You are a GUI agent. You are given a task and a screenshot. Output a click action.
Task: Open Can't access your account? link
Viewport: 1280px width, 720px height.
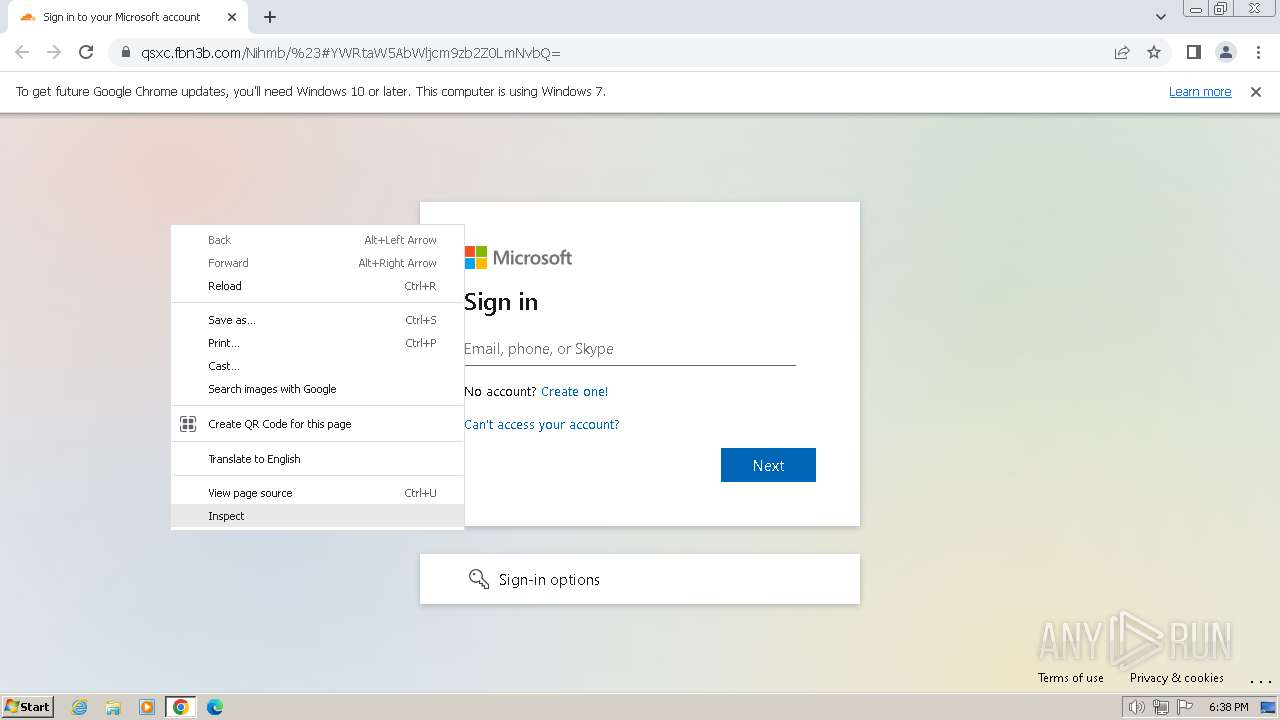(542, 425)
